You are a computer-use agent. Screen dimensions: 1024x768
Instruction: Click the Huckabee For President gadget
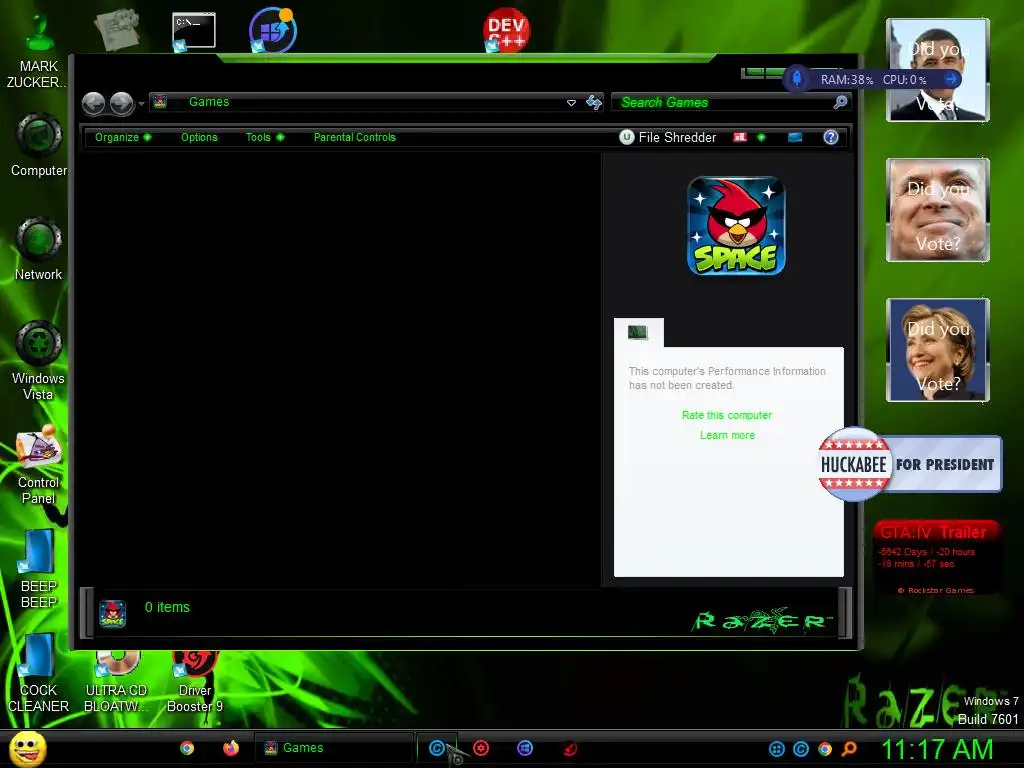pos(910,464)
